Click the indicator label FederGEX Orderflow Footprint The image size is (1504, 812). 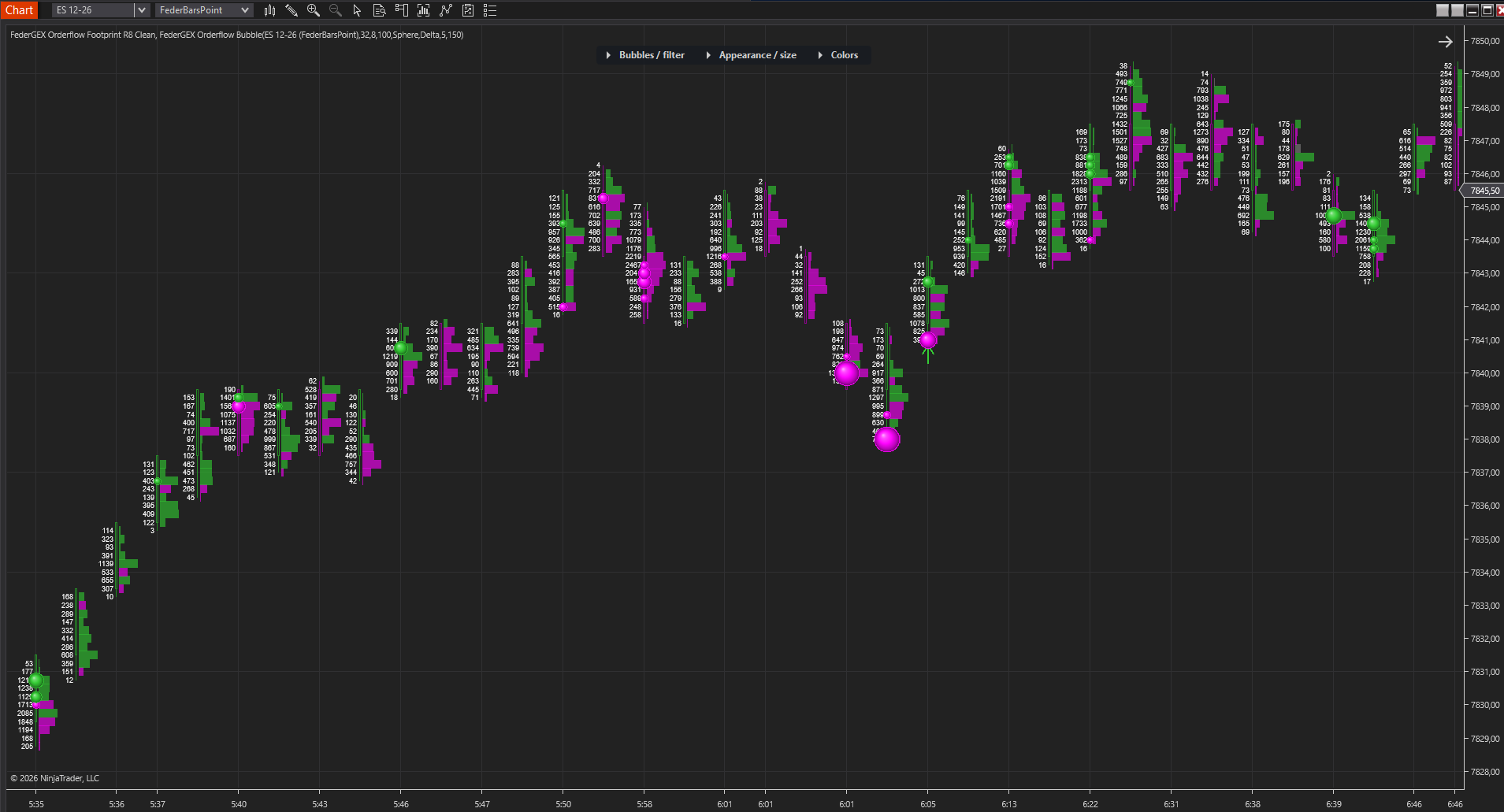click(65, 35)
